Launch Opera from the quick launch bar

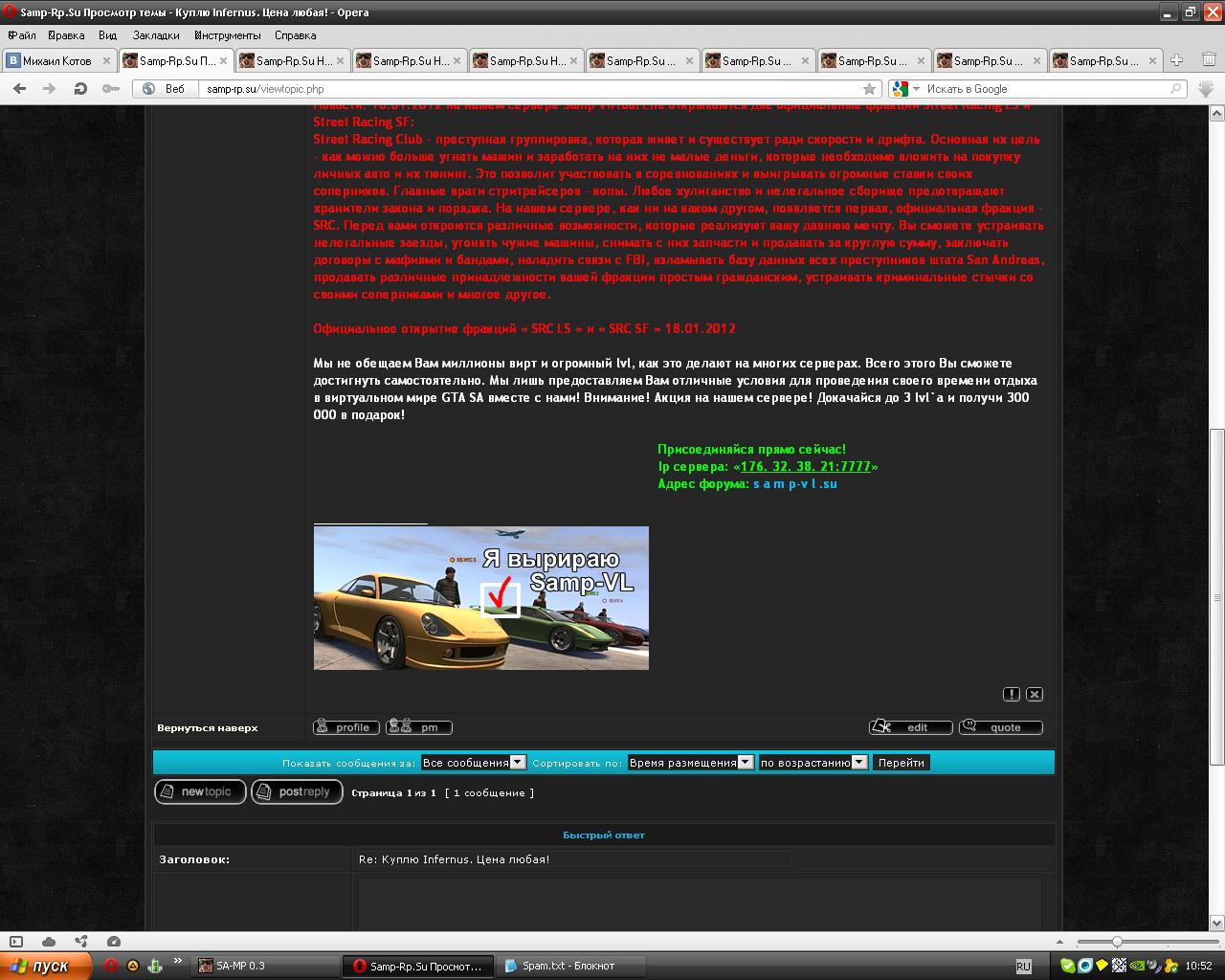(111, 966)
